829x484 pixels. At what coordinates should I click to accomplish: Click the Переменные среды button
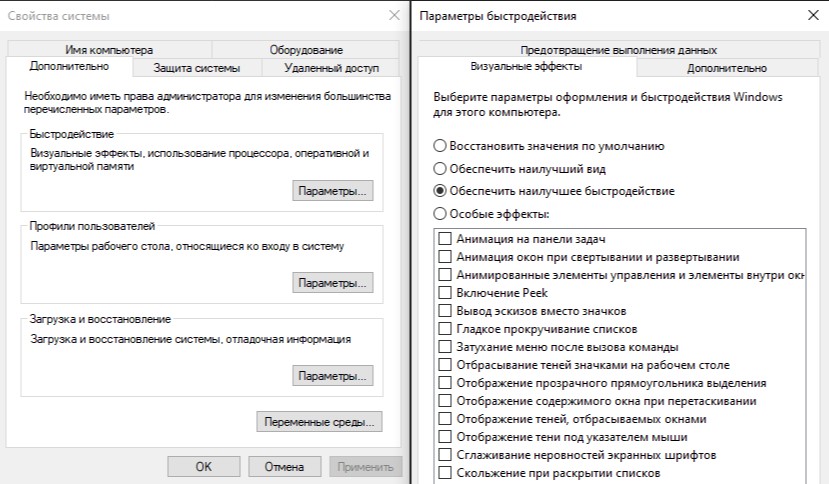point(319,421)
